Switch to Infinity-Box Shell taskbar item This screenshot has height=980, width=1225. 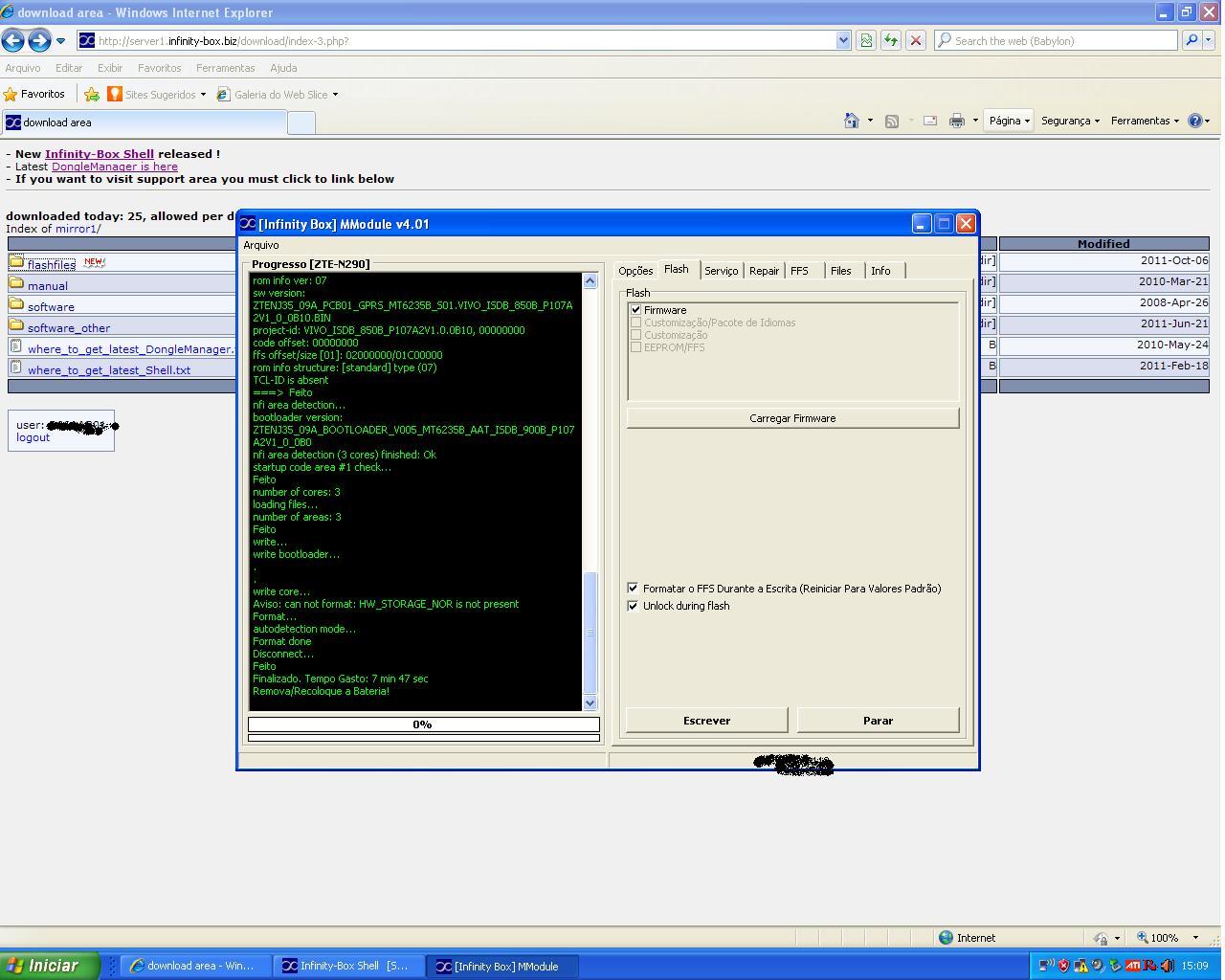tap(348, 966)
